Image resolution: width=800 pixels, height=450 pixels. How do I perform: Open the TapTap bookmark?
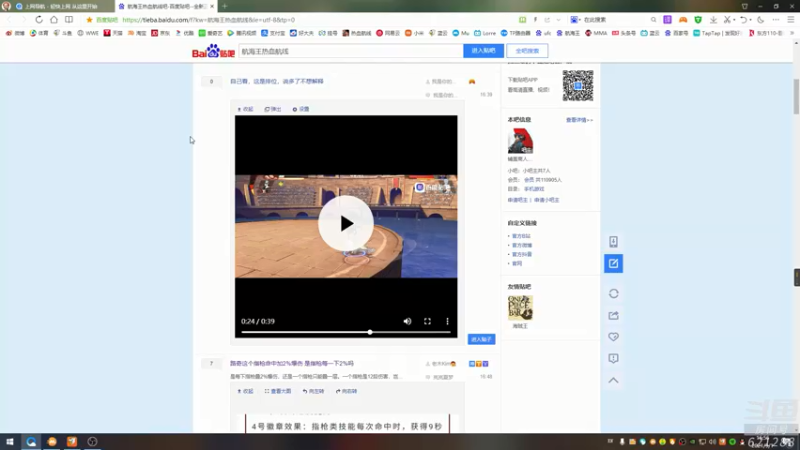tap(717, 33)
